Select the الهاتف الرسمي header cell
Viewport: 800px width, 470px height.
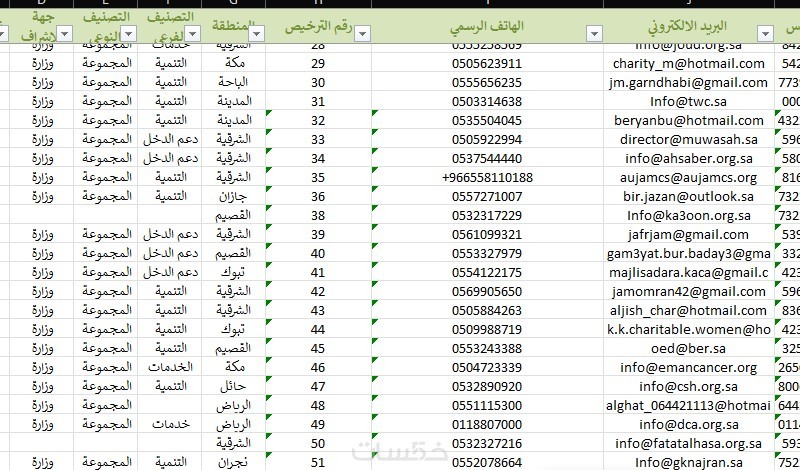pyautogui.click(x=487, y=26)
